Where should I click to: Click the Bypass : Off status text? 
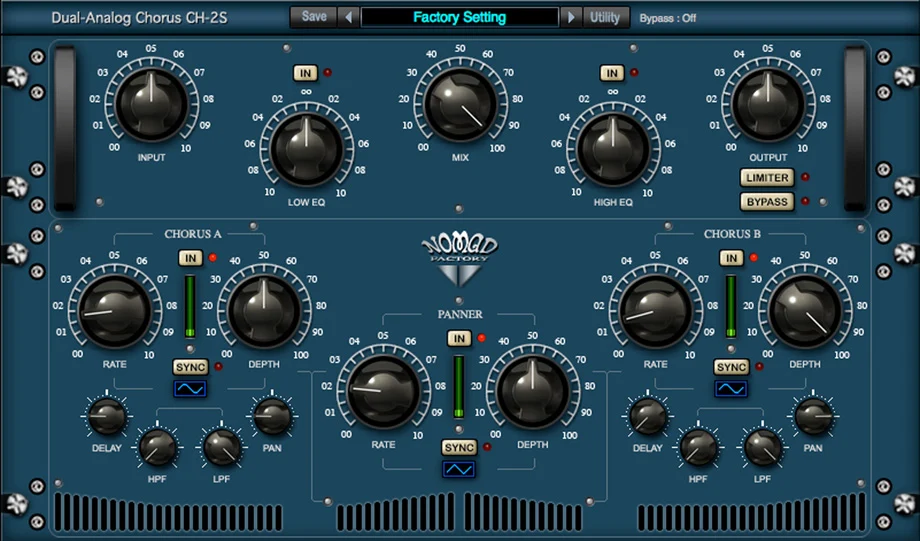[x=668, y=18]
